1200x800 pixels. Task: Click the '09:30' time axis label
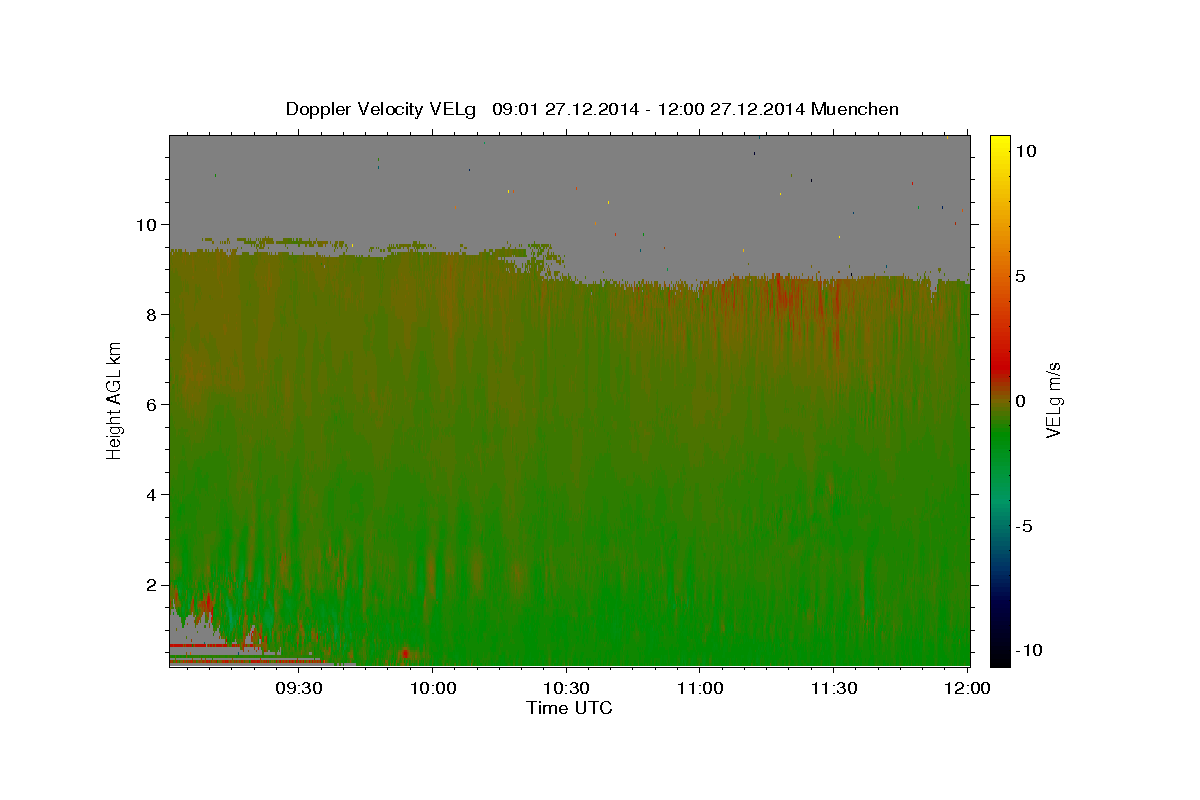coord(299,688)
